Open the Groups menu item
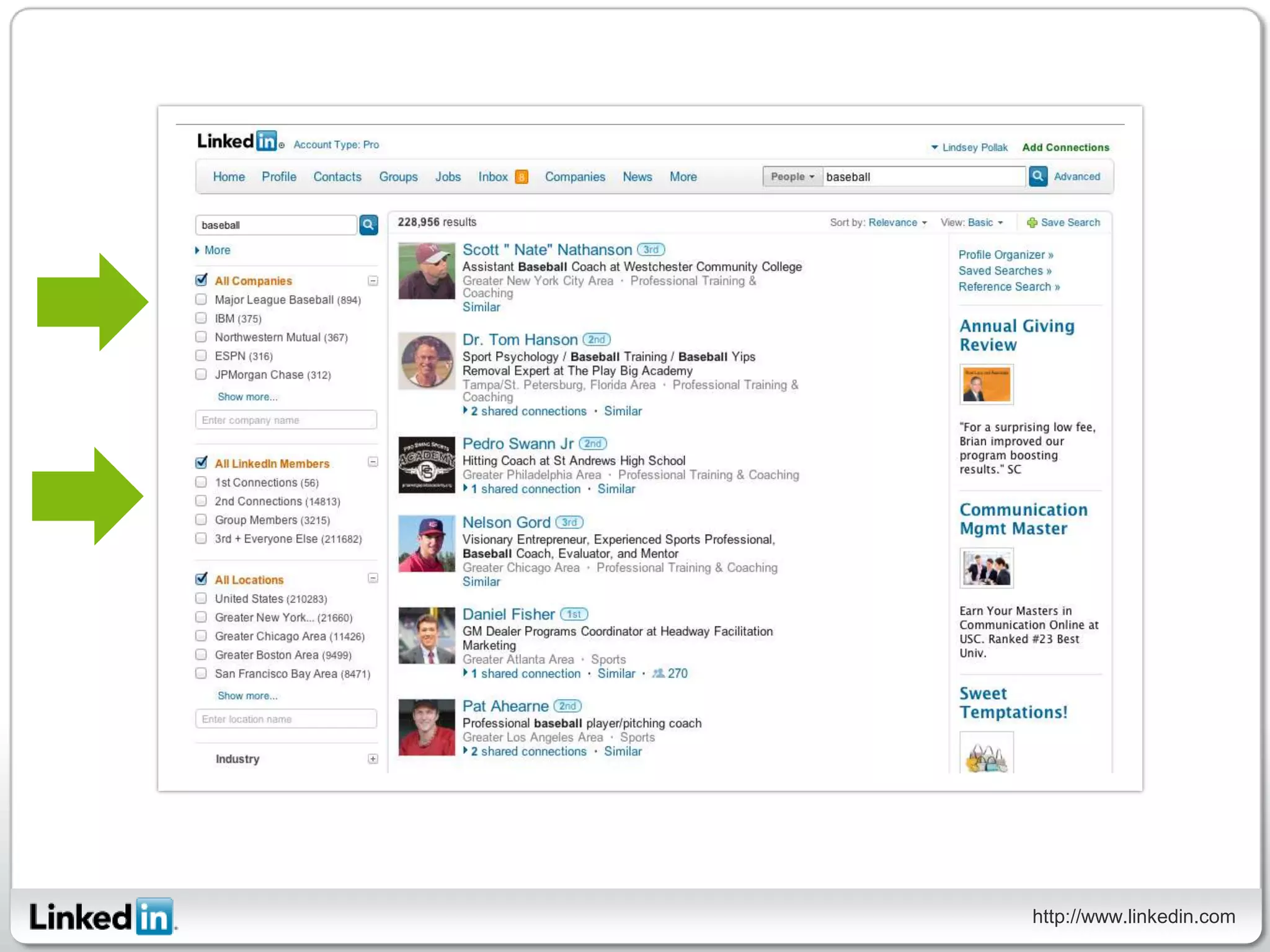The height and width of the screenshot is (952, 1270). click(x=398, y=177)
